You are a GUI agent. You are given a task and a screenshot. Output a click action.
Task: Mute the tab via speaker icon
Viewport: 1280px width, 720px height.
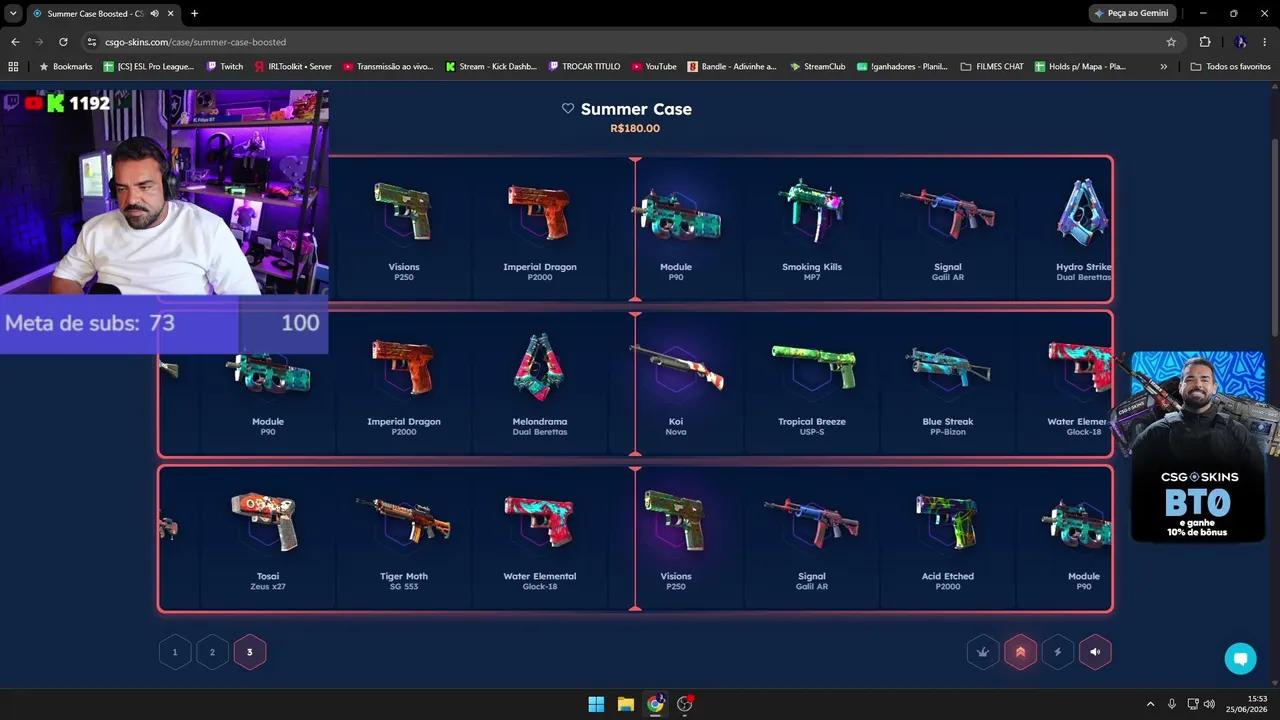click(x=154, y=13)
